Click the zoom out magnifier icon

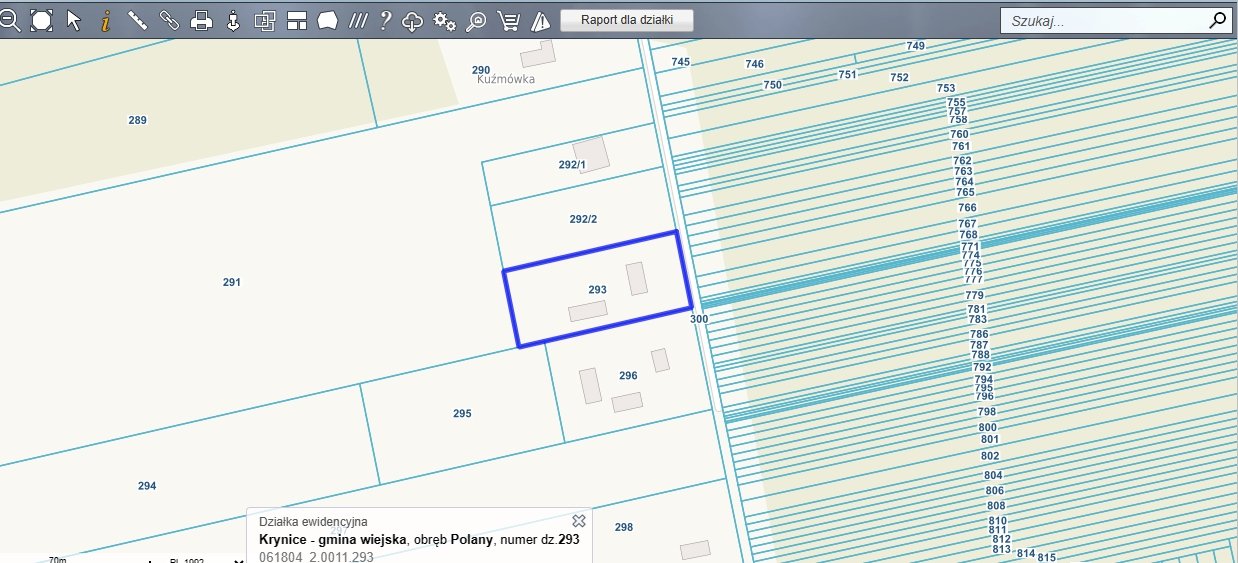point(9,20)
